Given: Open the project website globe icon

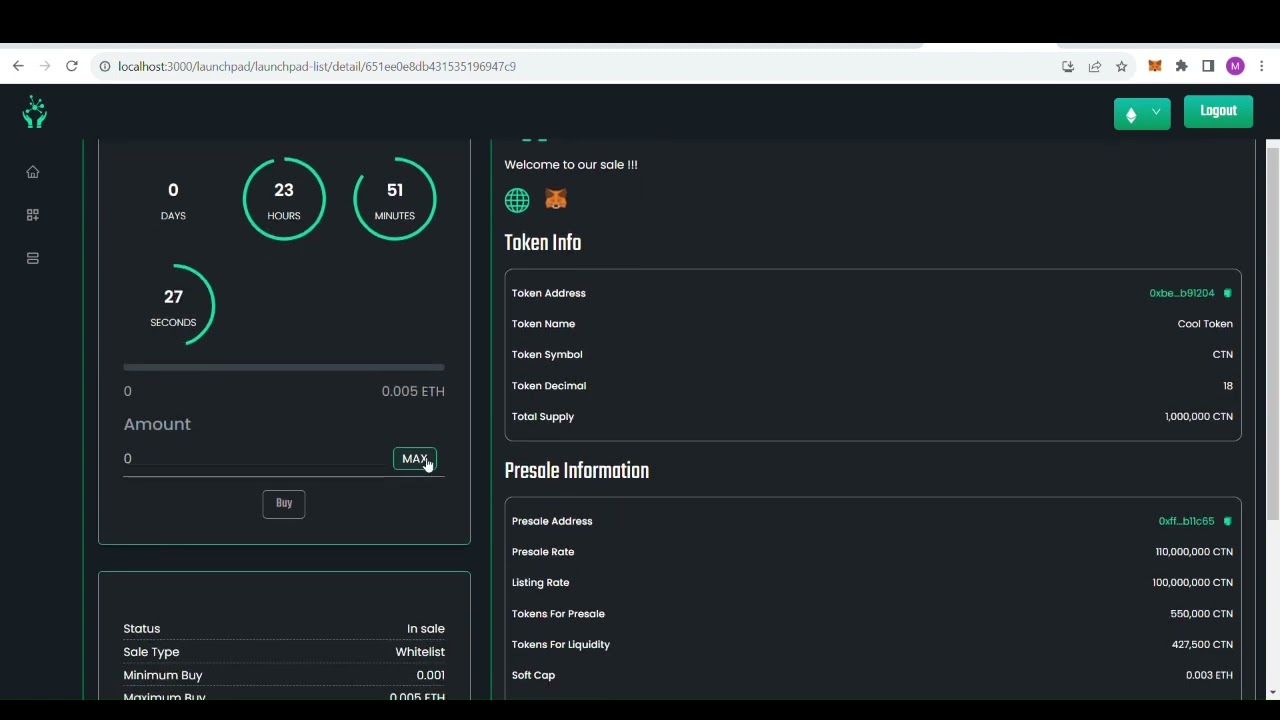Looking at the screenshot, I should 517,200.
